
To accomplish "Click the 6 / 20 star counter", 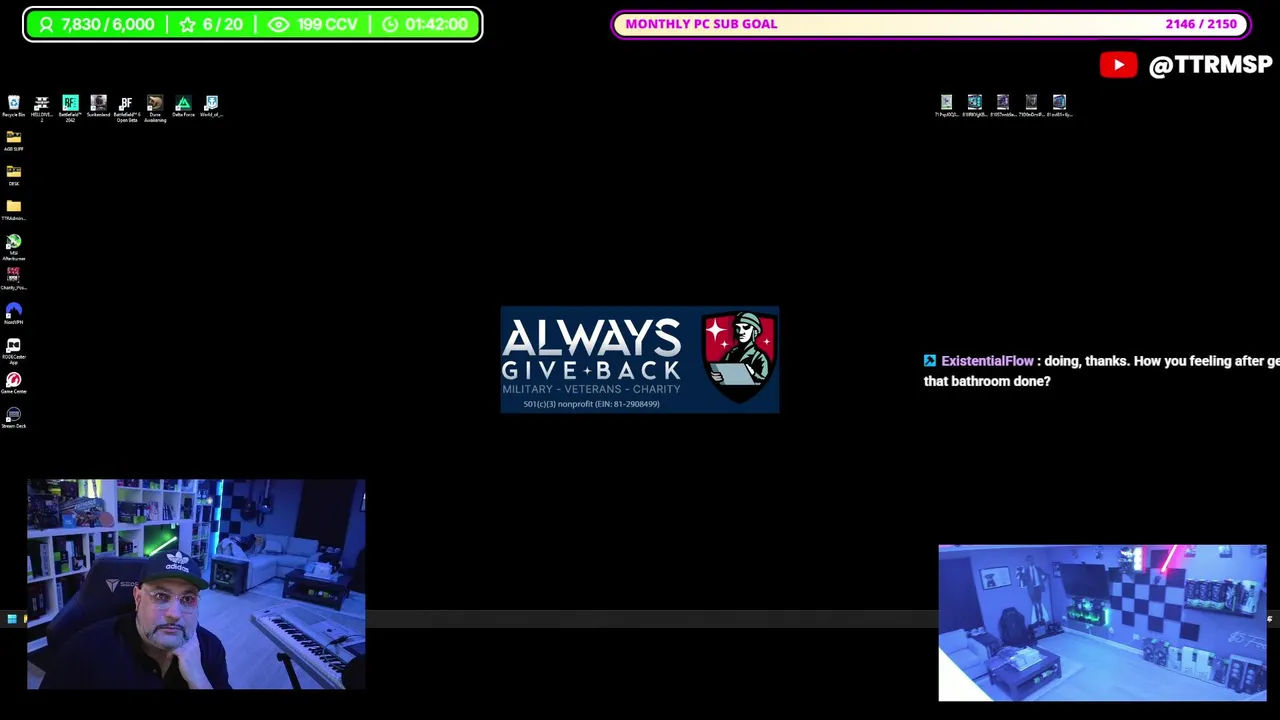I will pyautogui.click(x=211, y=24).
